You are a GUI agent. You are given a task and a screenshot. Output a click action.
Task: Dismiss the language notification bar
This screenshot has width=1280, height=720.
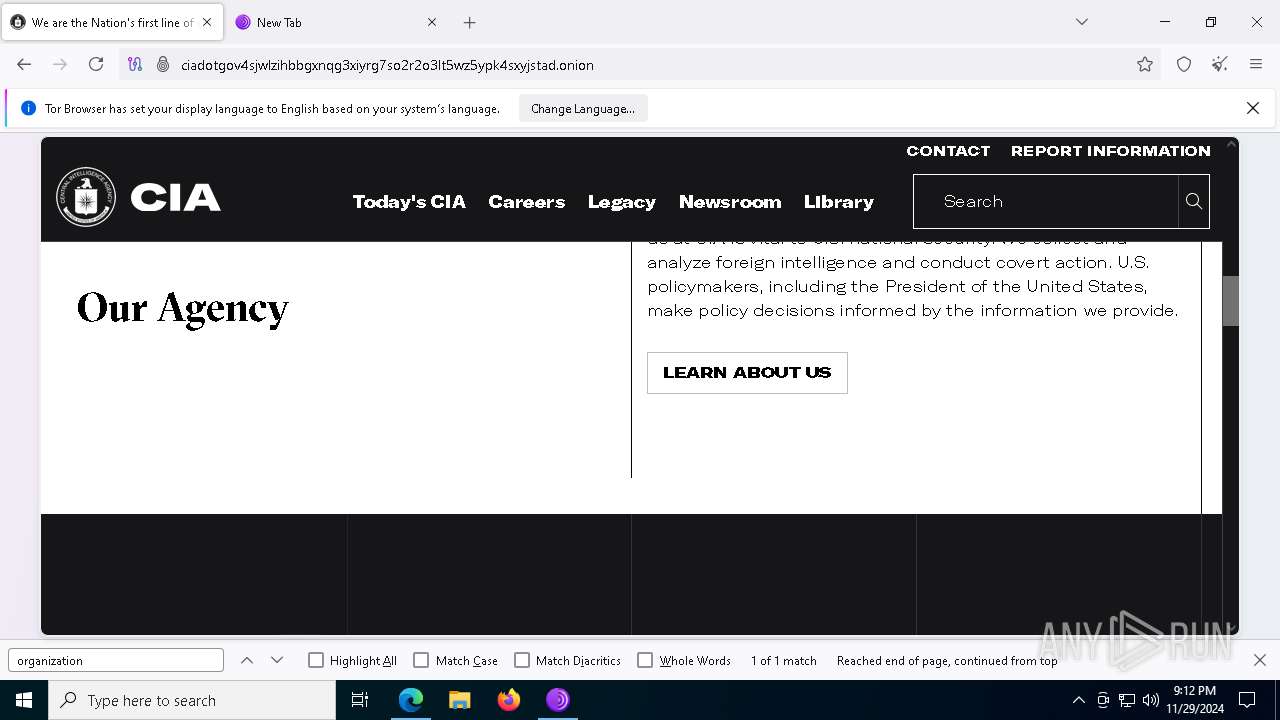tap(1252, 108)
